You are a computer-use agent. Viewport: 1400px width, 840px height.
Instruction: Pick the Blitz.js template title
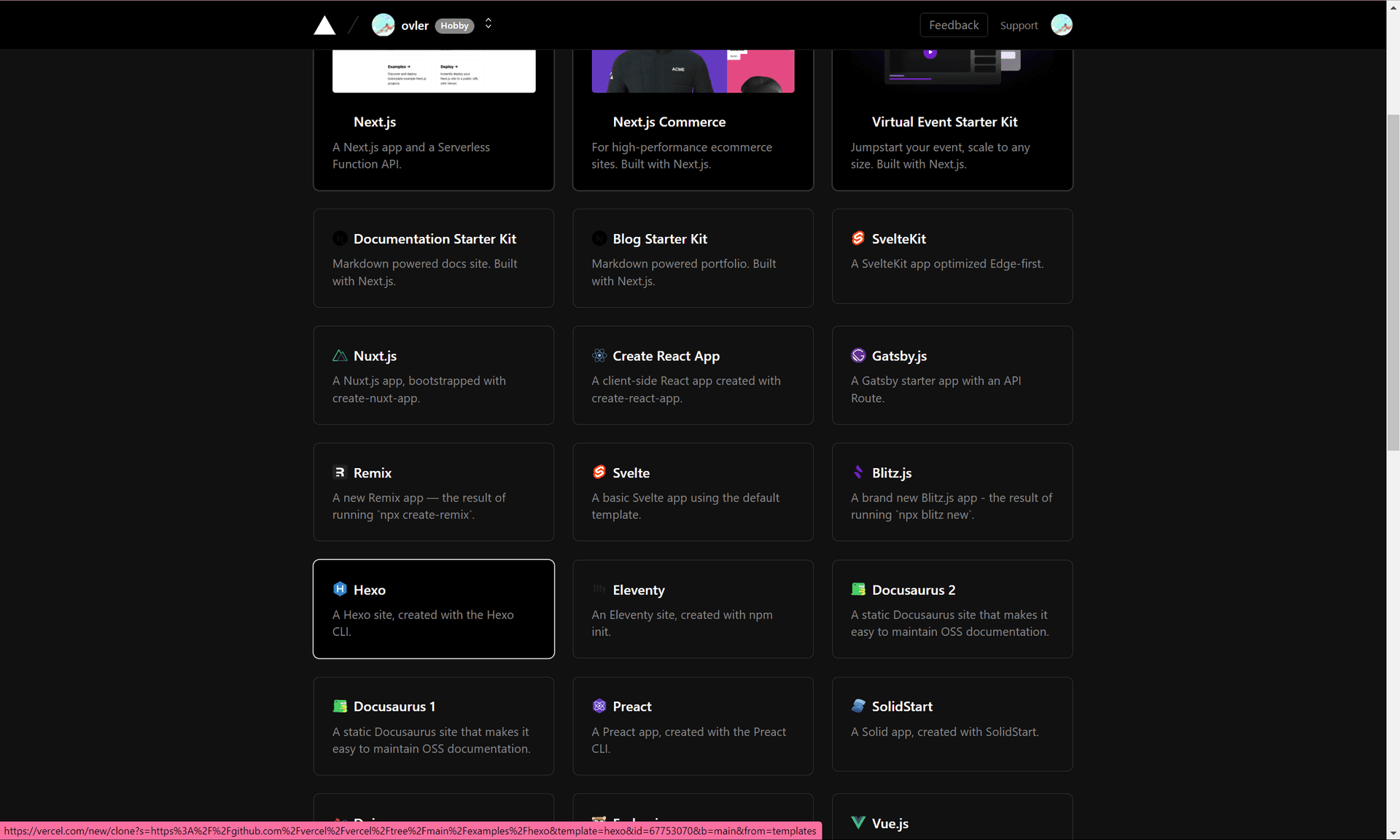pyautogui.click(x=892, y=472)
